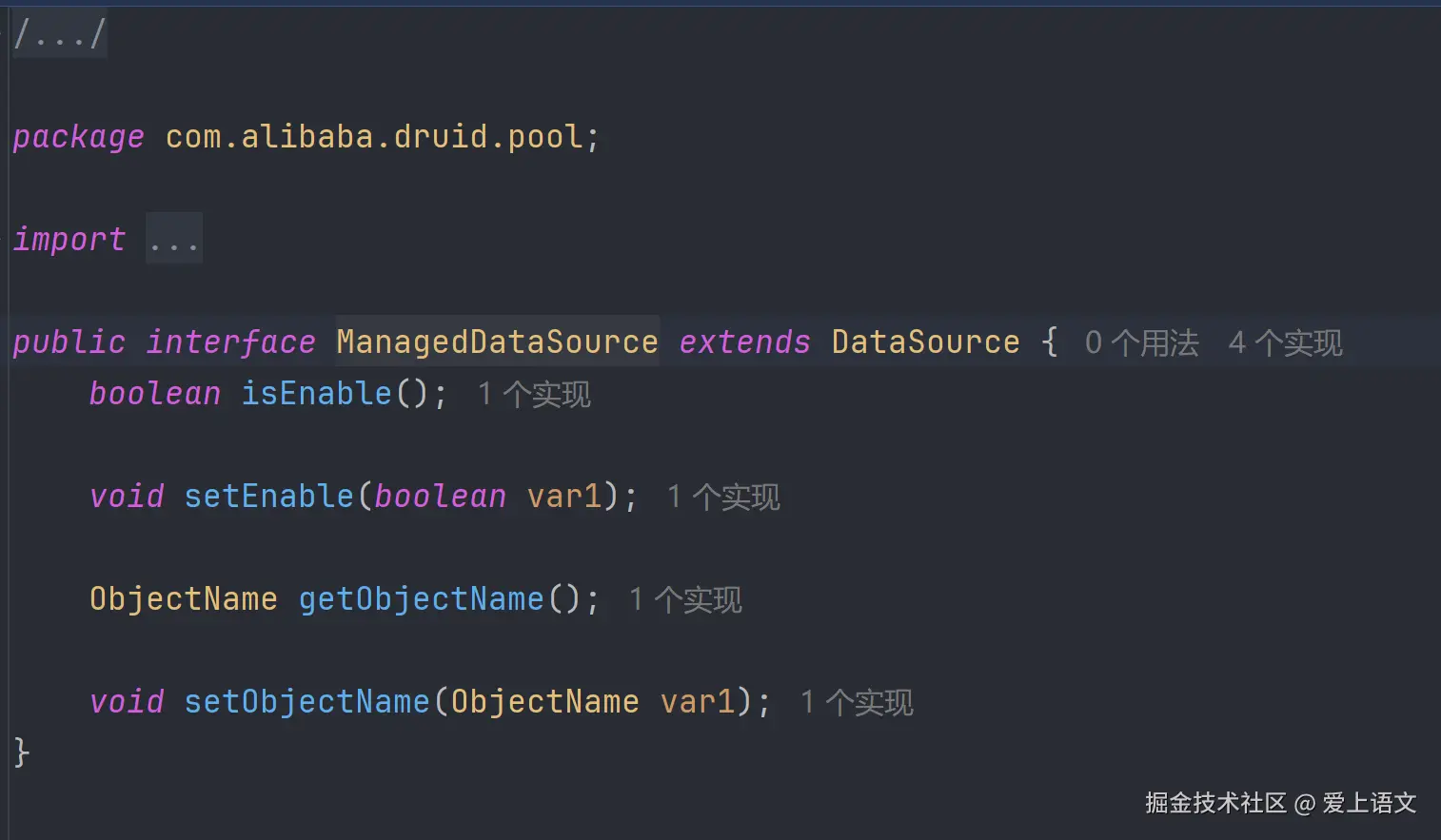1441x840 pixels.
Task: Show the "1 个实现" hint beside setEnable
Action: 723,497
